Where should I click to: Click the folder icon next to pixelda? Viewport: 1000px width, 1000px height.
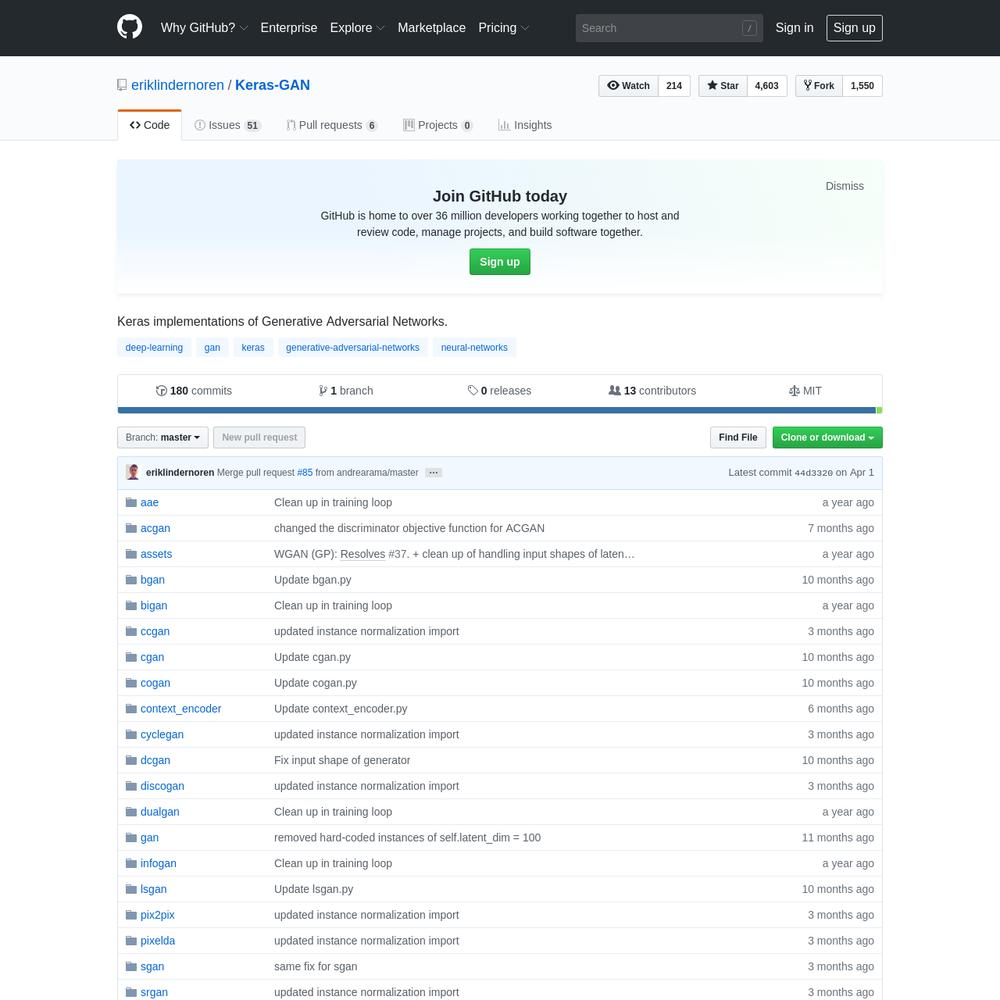point(131,941)
